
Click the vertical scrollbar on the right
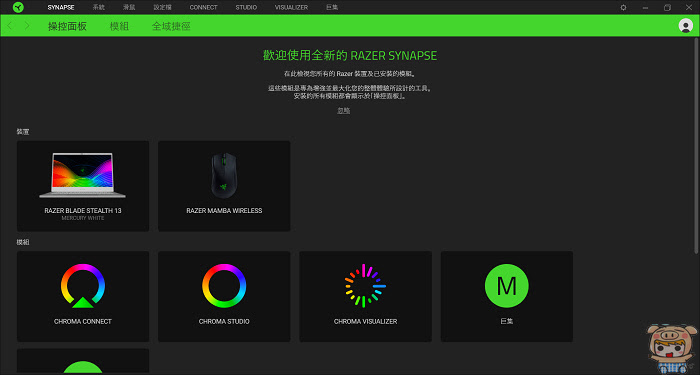[x=697, y=146]
